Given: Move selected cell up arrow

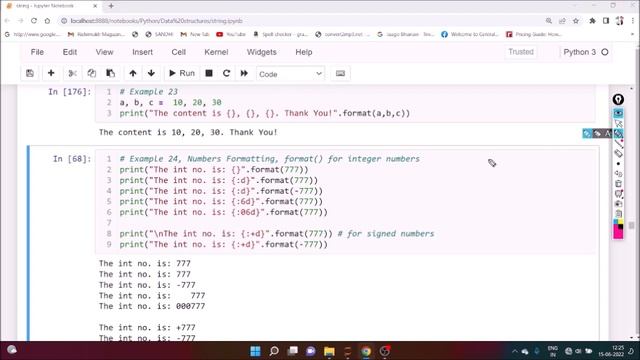Looking at the screenshot, I should (133, 73).
